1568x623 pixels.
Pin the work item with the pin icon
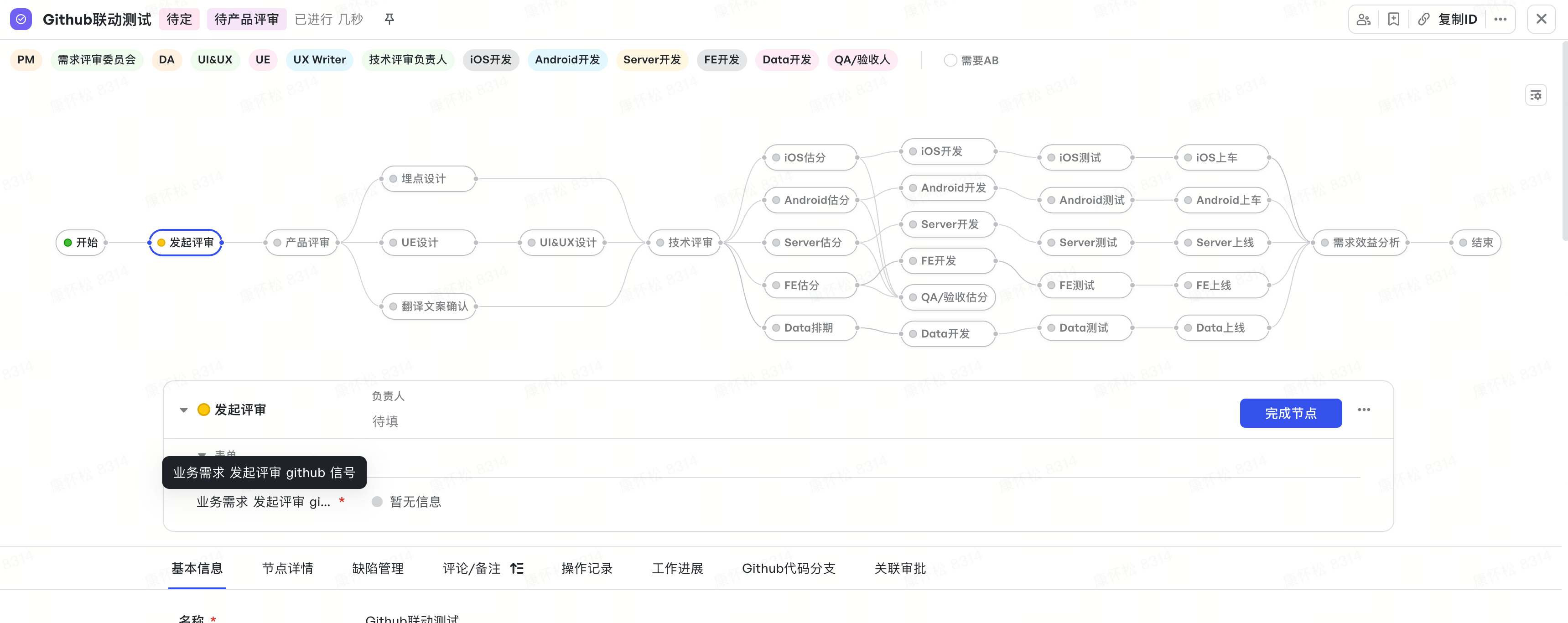coord(389,20)
